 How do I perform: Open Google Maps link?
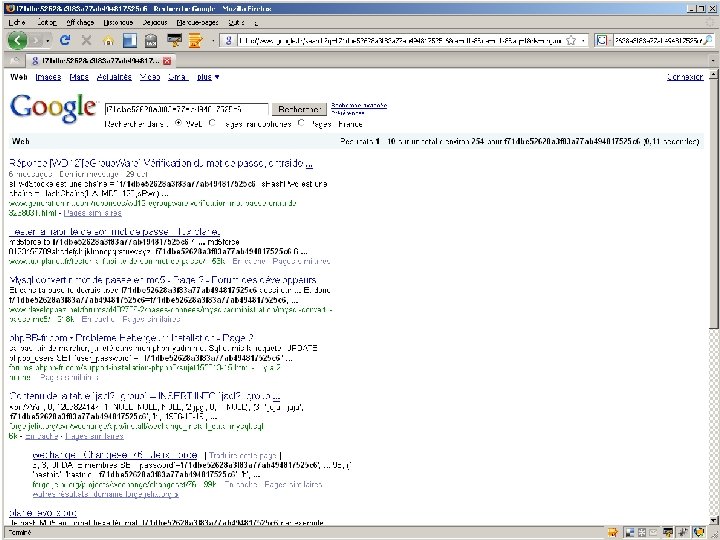tap(79, 77)
